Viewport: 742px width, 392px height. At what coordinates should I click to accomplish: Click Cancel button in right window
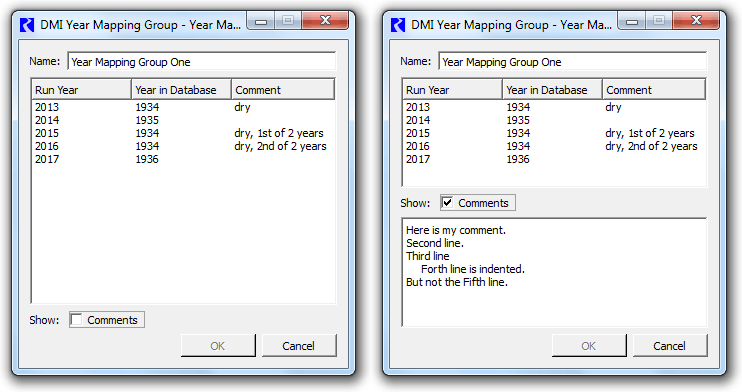[670, 346]
